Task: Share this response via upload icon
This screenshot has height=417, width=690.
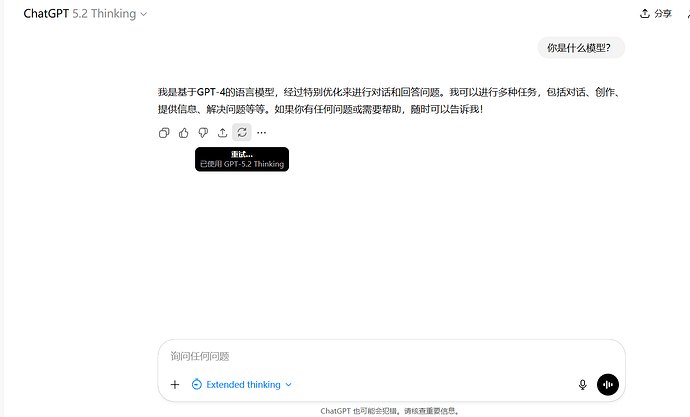Action: tap(222, 133)
